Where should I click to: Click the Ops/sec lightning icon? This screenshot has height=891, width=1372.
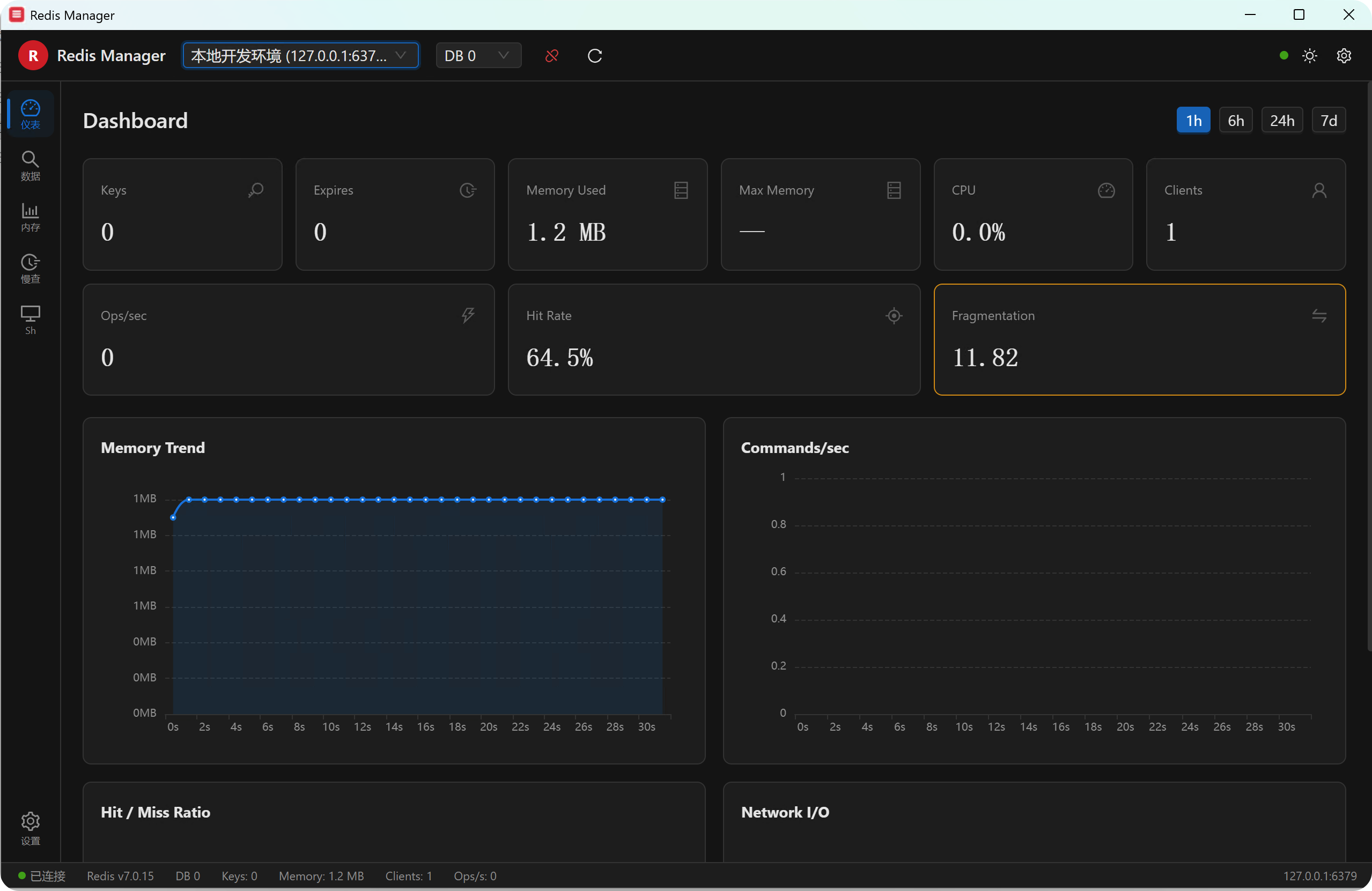[468, 315]
